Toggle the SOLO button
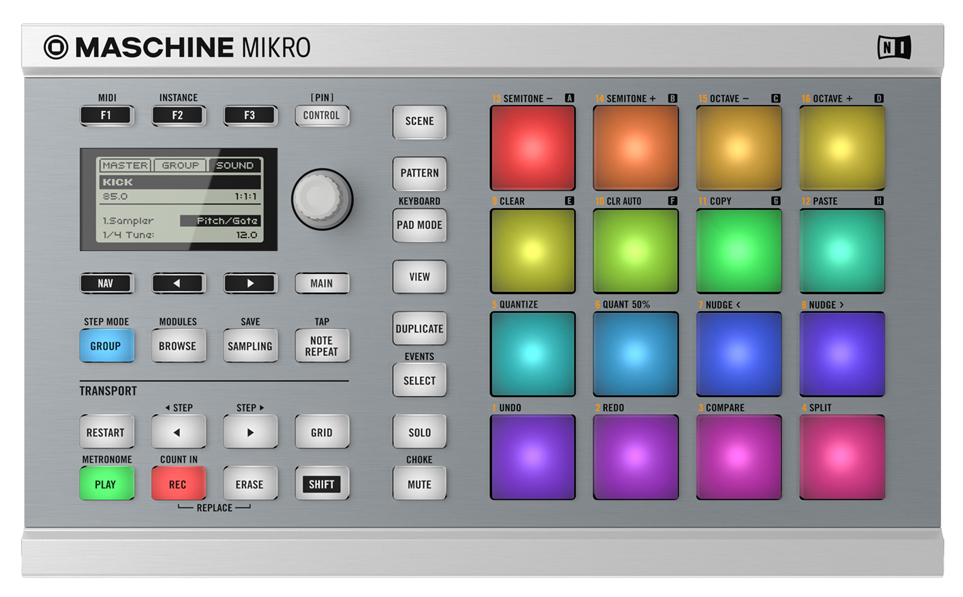 [419, 432]
